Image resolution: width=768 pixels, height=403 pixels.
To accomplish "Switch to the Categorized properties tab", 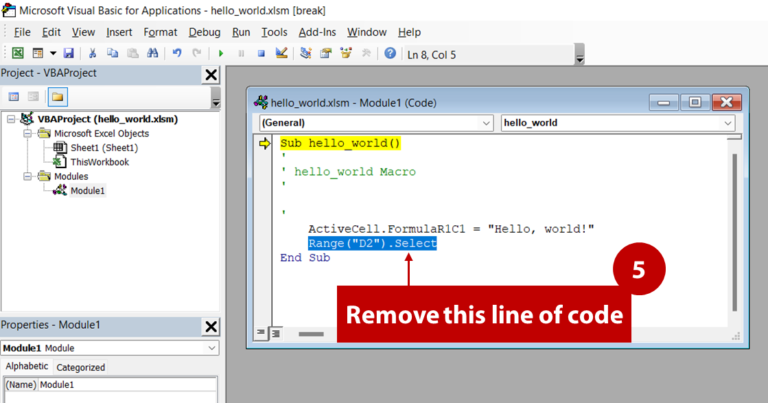I will coord(80,367).
